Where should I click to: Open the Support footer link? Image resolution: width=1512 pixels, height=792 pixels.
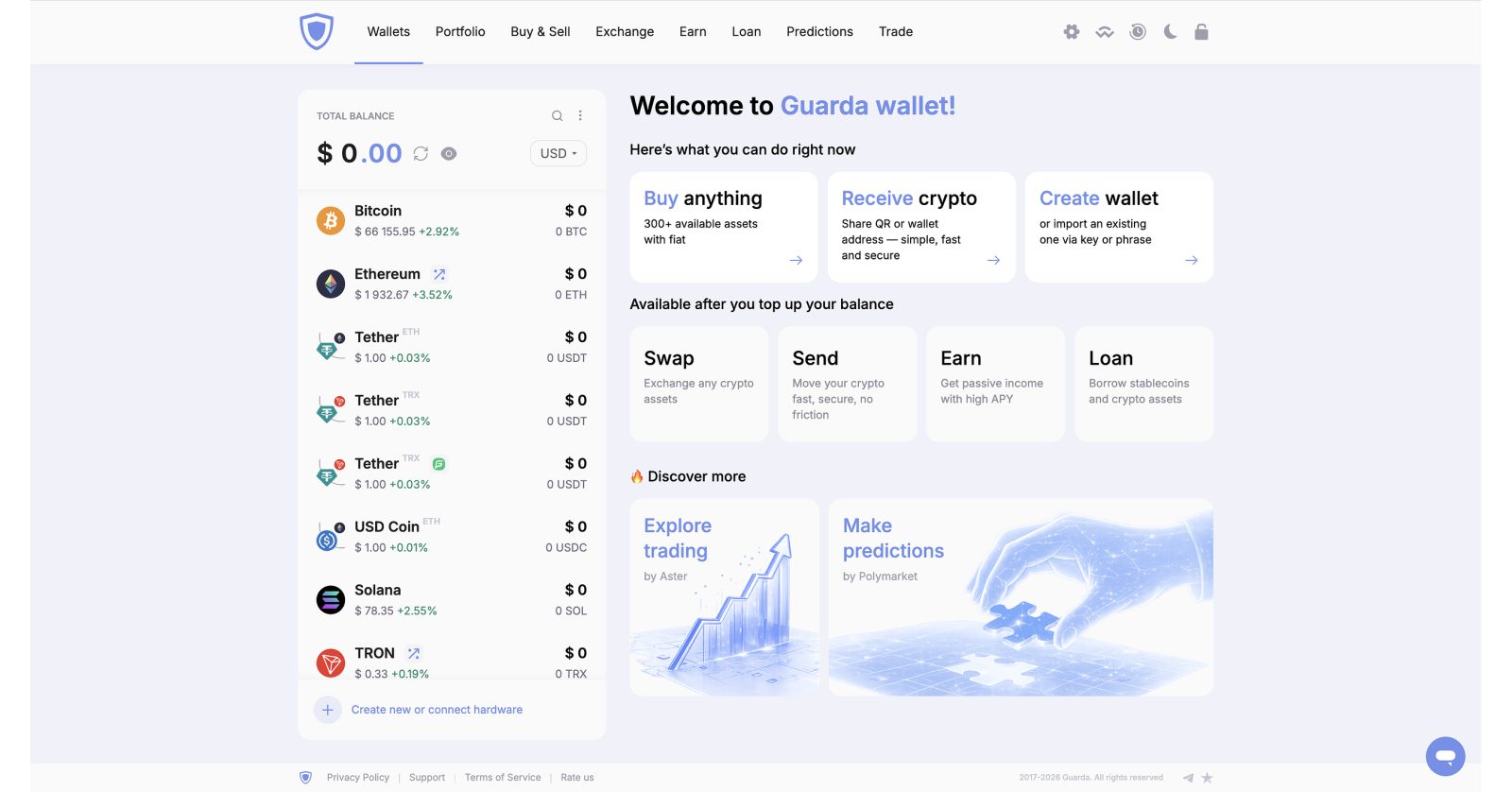pyautogui.click(x=427, y=778)
